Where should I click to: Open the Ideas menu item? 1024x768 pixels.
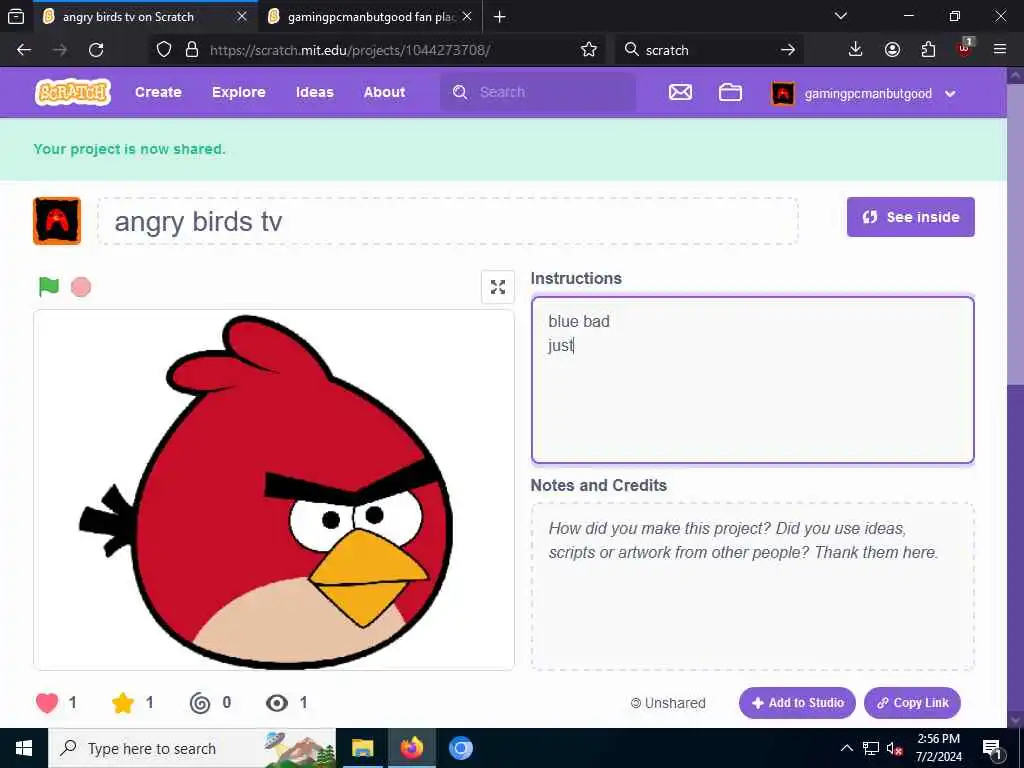(x=314, y=92)
